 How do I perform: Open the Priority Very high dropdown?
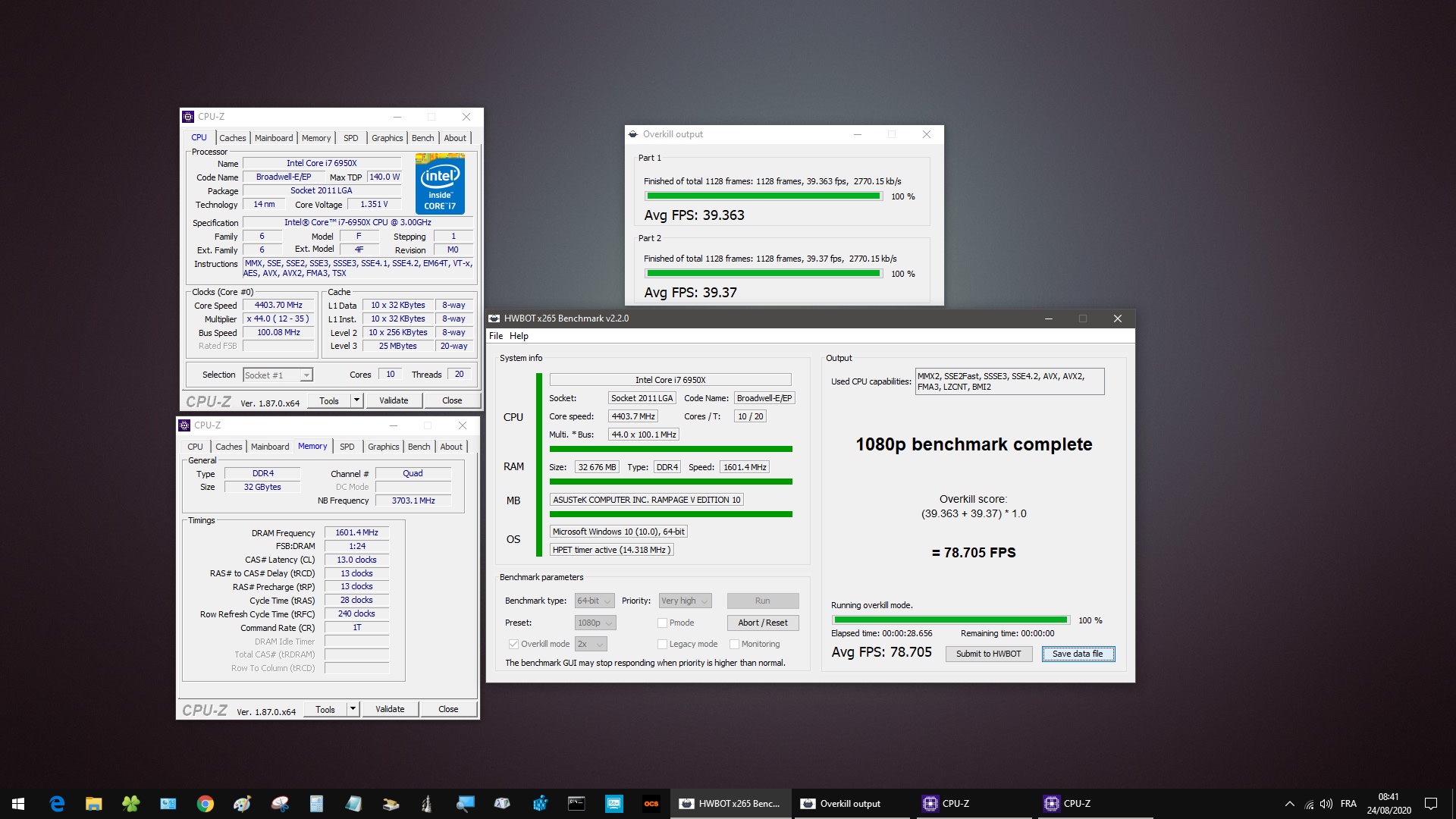685,601
